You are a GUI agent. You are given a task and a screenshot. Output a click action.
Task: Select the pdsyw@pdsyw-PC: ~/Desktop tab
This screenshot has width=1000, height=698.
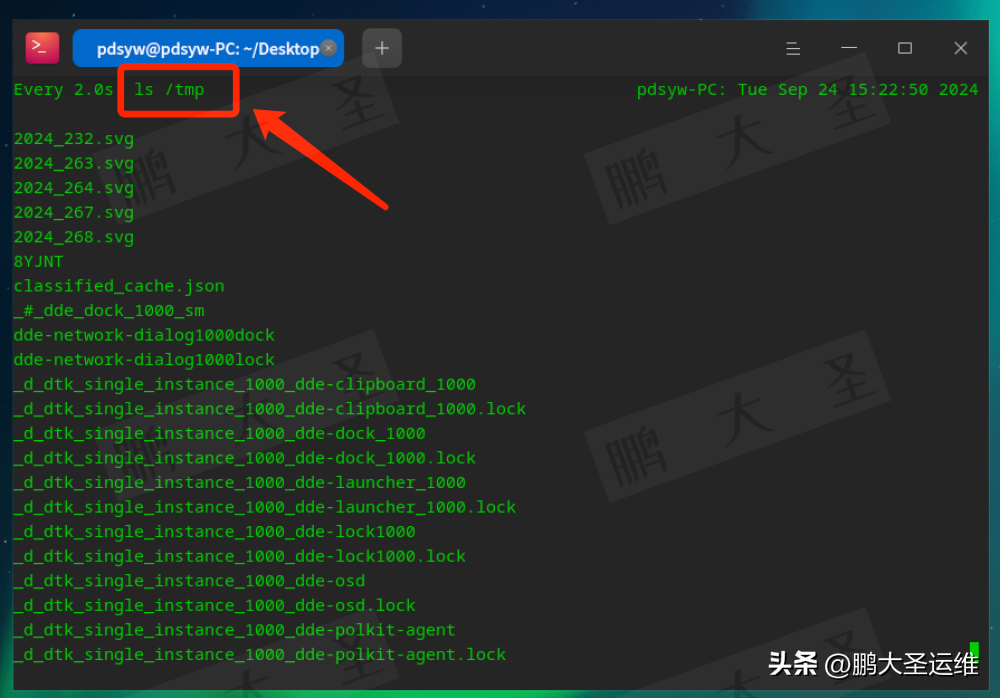click(x=208, y=48)
